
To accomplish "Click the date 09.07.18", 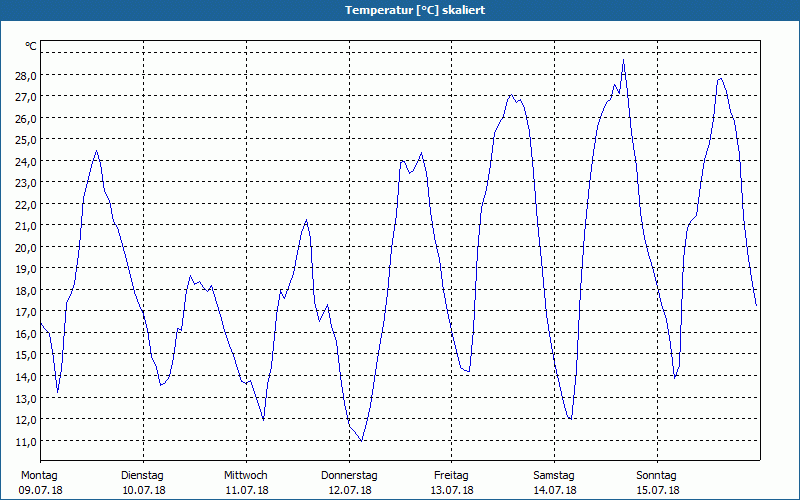I will (x=41, y=490).
